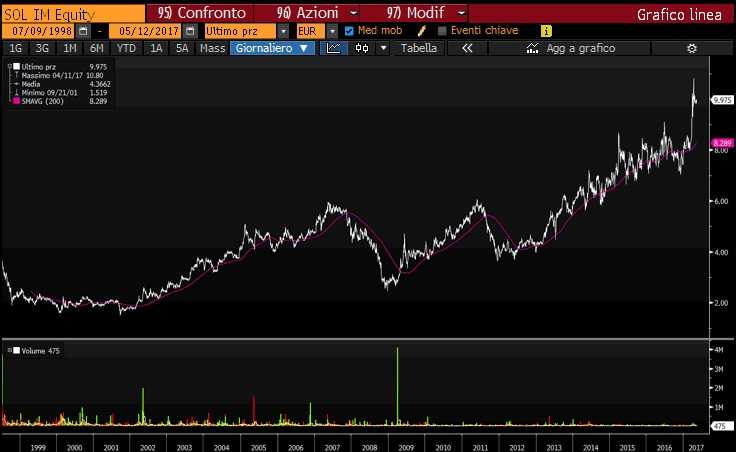Click the magenta SMAVG (200) color swatch

coord(13,100)
